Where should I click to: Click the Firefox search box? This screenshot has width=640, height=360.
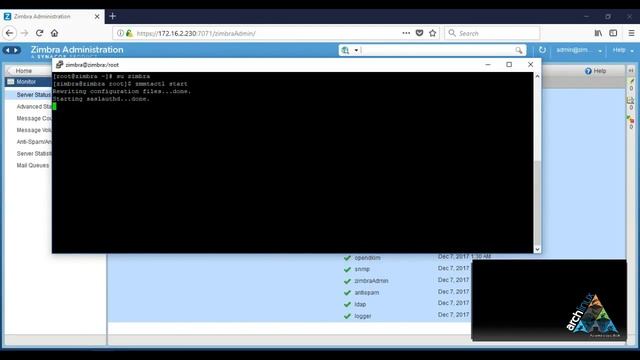point(492,33)
